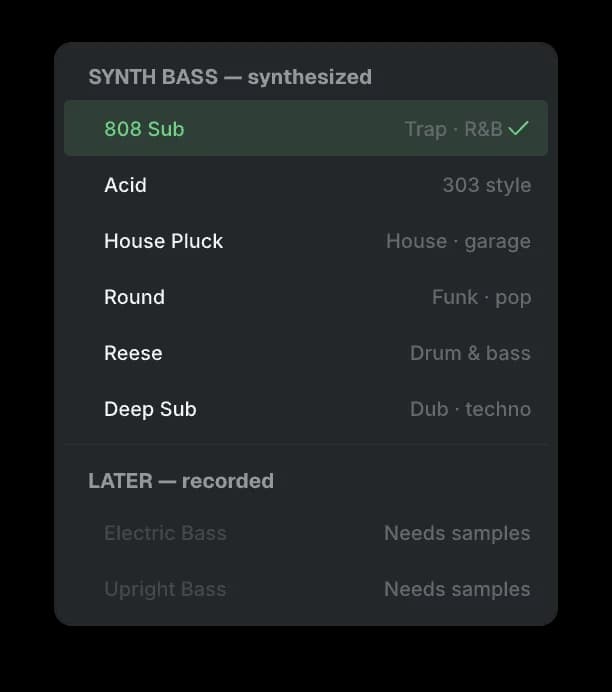Image resolution: width=612 pixels, height=692 pixels.
Task: Click the 'Drum & bass' genre label
Action: (470, 353)
